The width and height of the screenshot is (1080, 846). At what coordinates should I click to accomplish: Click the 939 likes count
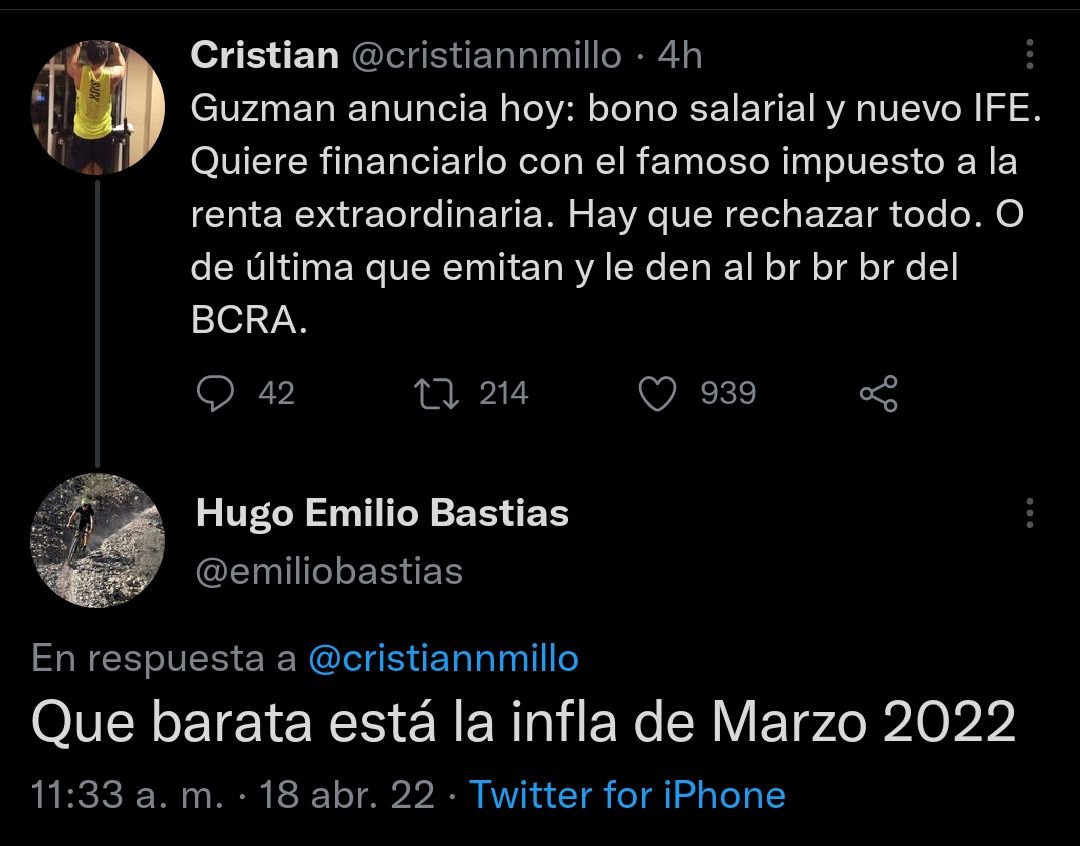pos(728,393)
